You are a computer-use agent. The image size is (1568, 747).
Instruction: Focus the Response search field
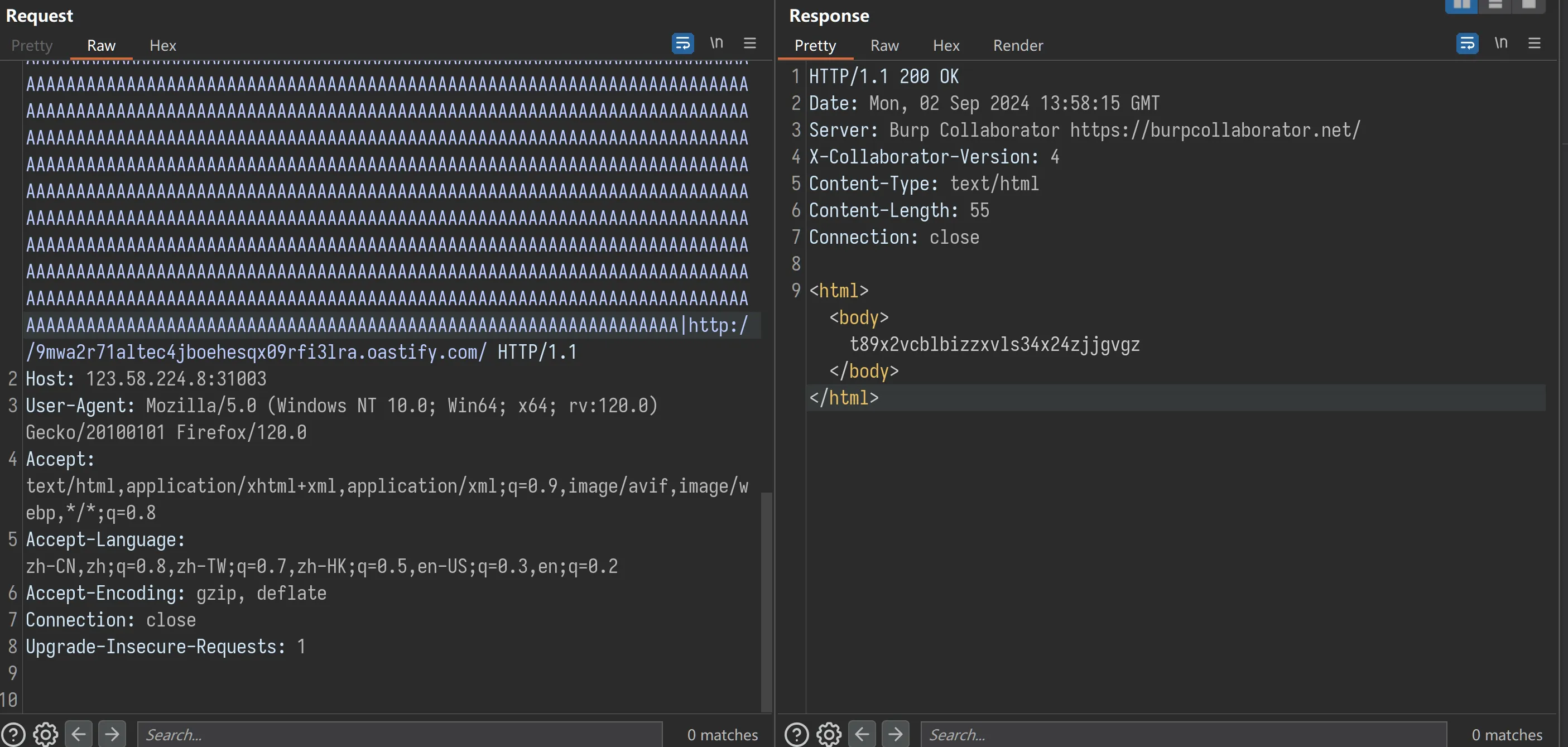coord(1184,734)
